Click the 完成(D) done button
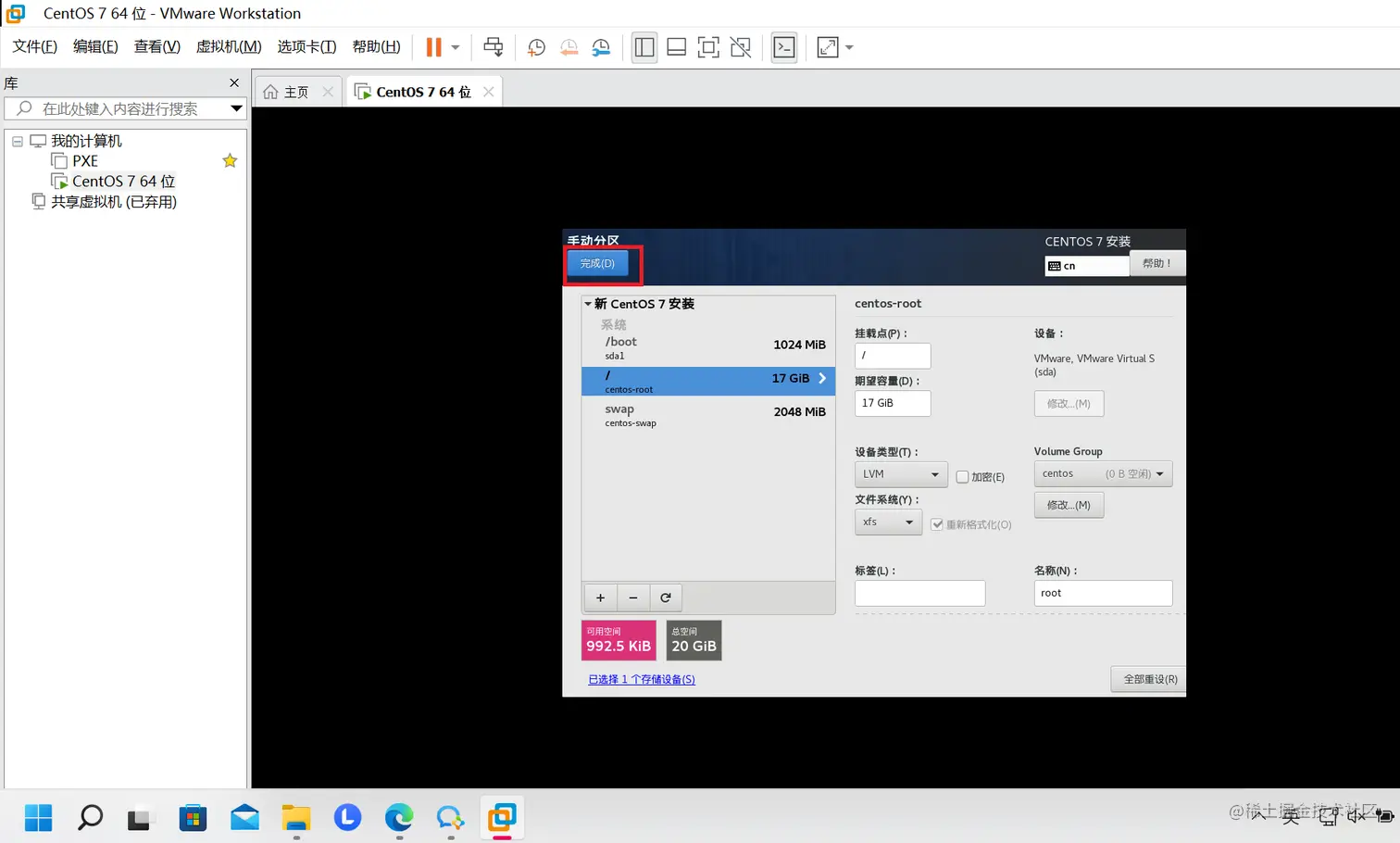 597,264
